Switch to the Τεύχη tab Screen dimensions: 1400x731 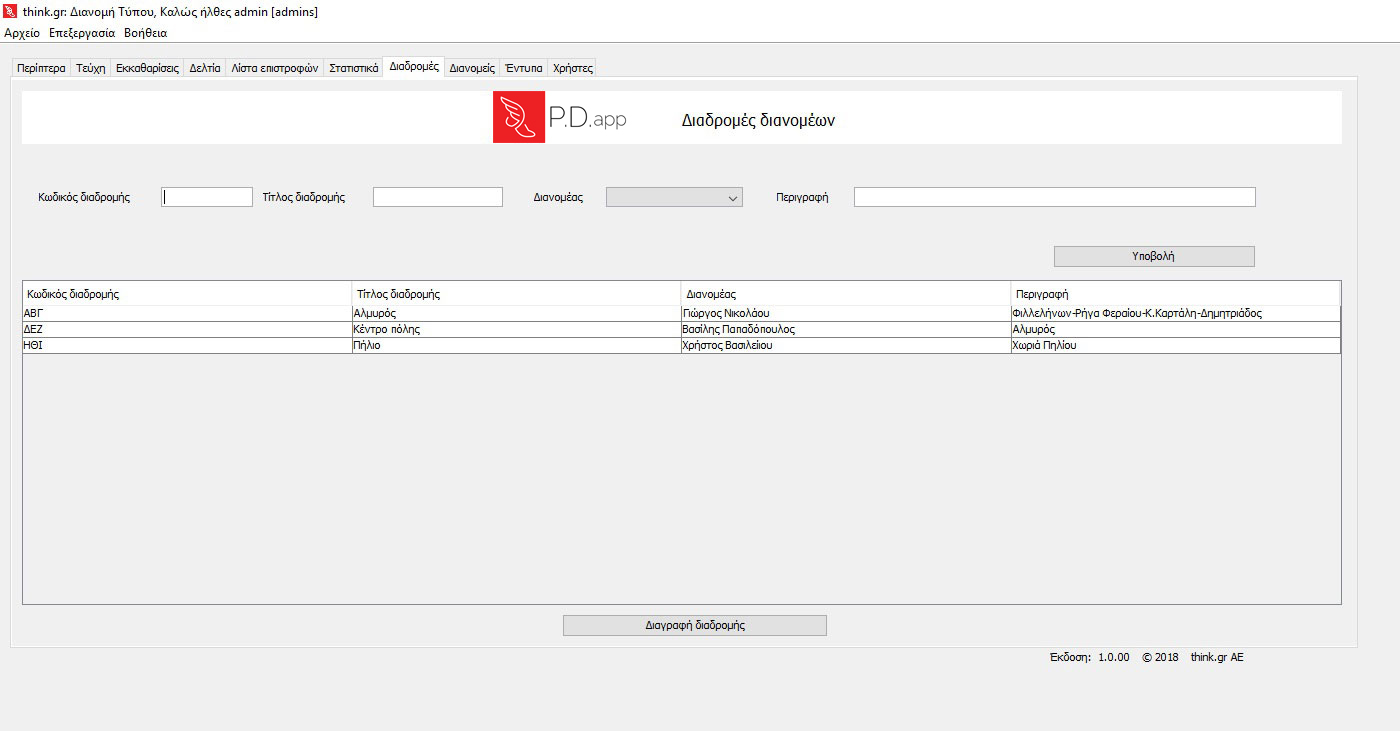point(90,68)
